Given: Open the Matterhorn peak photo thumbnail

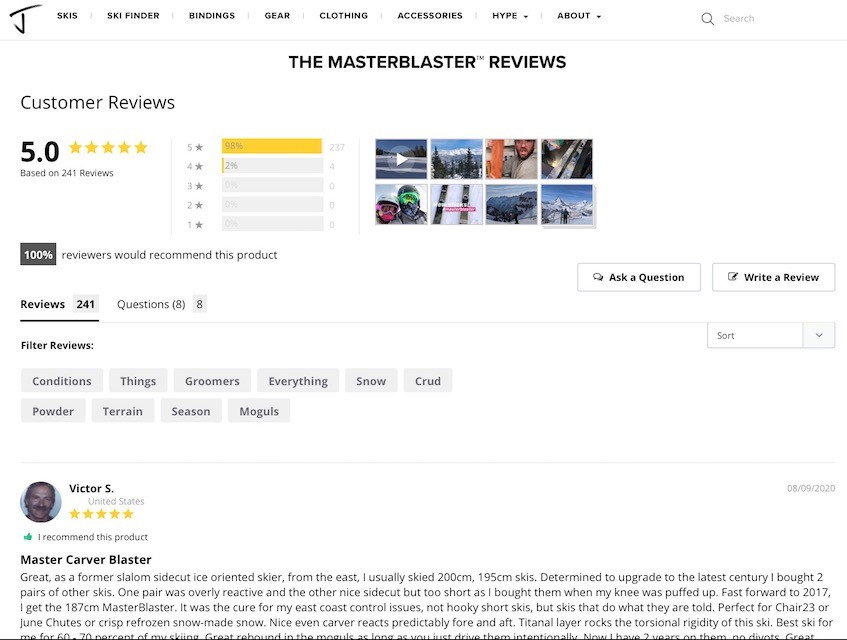Looking at the screenshot, I should click(x=567, y=204).
